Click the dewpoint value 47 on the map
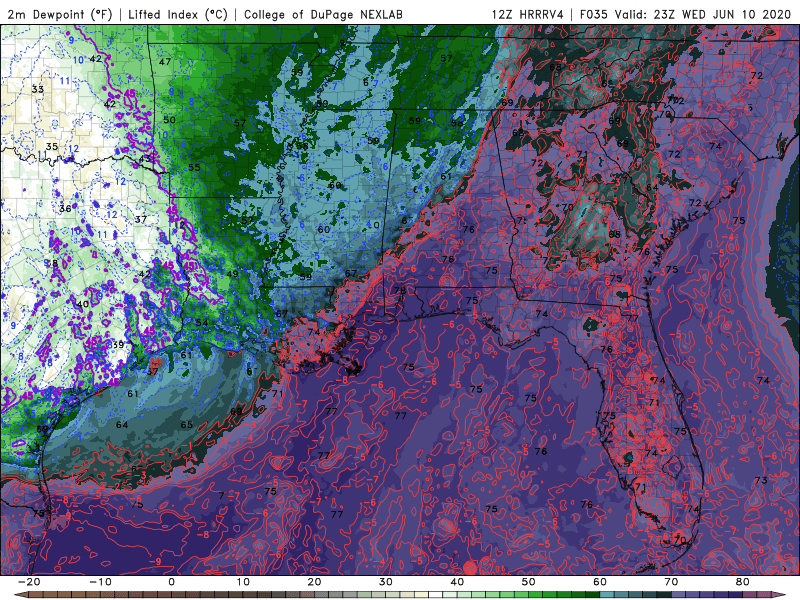 (165, 62)
